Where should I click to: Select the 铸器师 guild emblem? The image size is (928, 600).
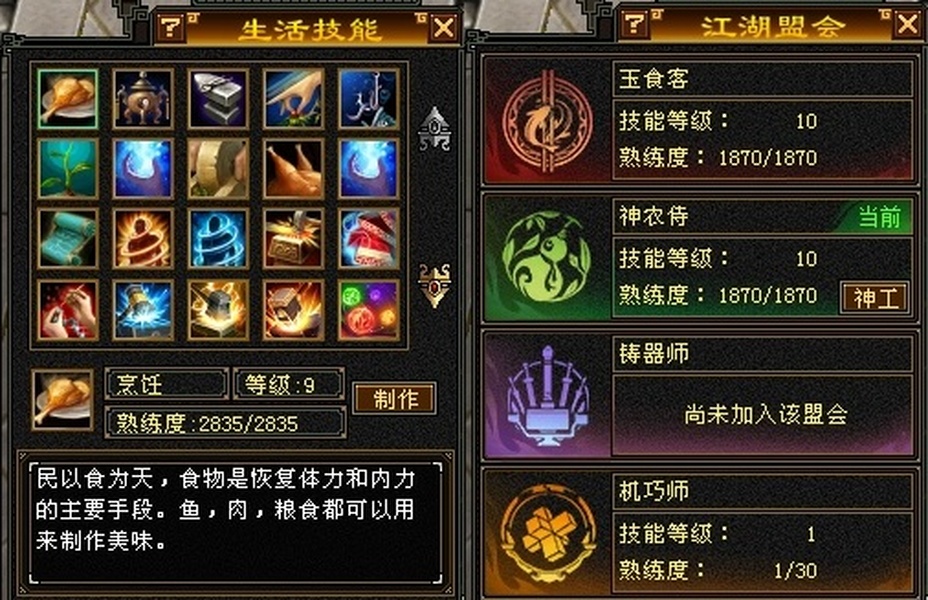click(547, 396)
